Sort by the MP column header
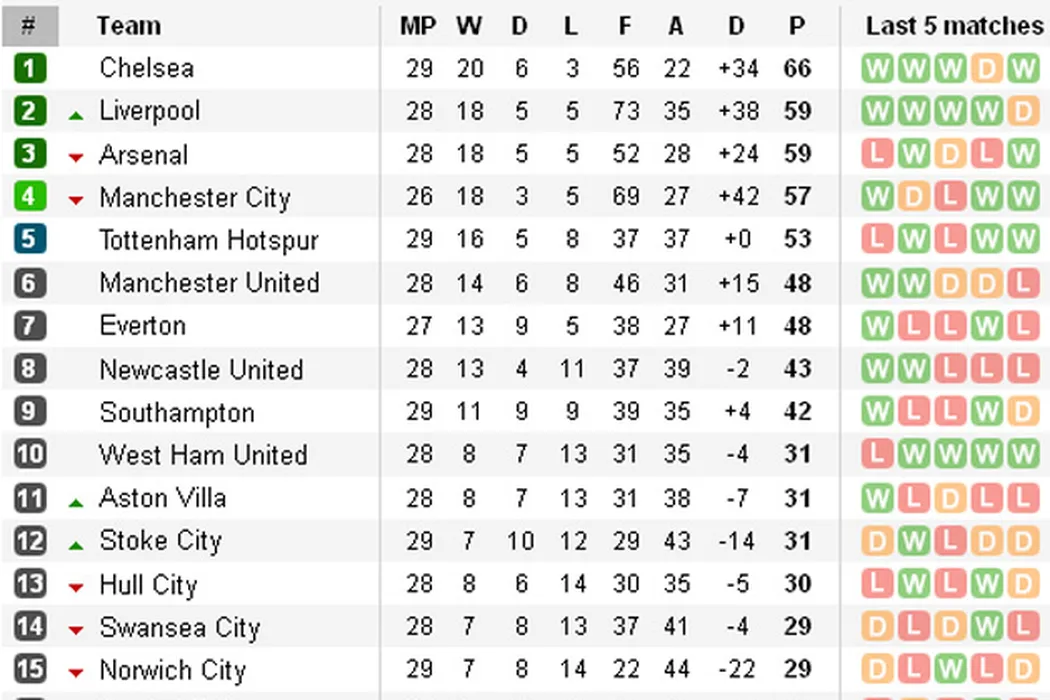 [x=418, y=26]
